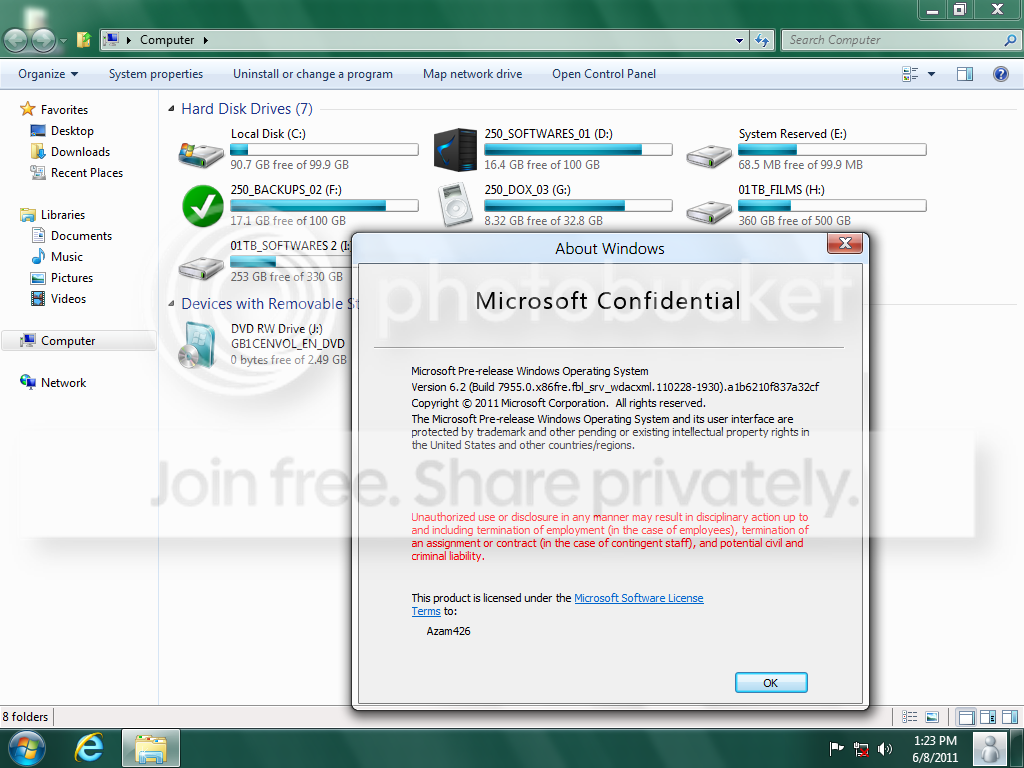Select Computer in navigation pane
This screenshot has height=768, width=1024.
point(78,340)
